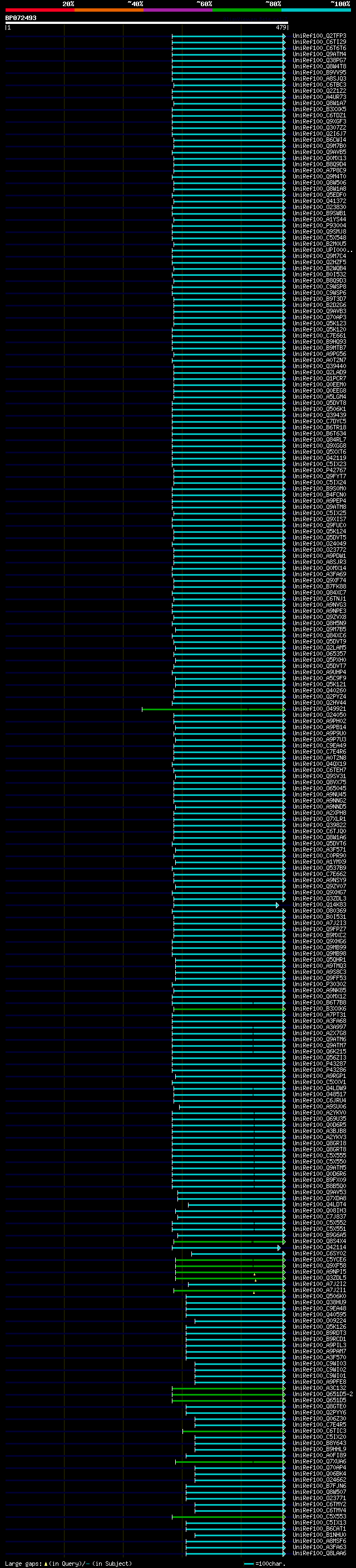Open hit UniRef100_Q2TFP3
The width and height of the screenshot is (356, 1568).
tap(319, 36)
